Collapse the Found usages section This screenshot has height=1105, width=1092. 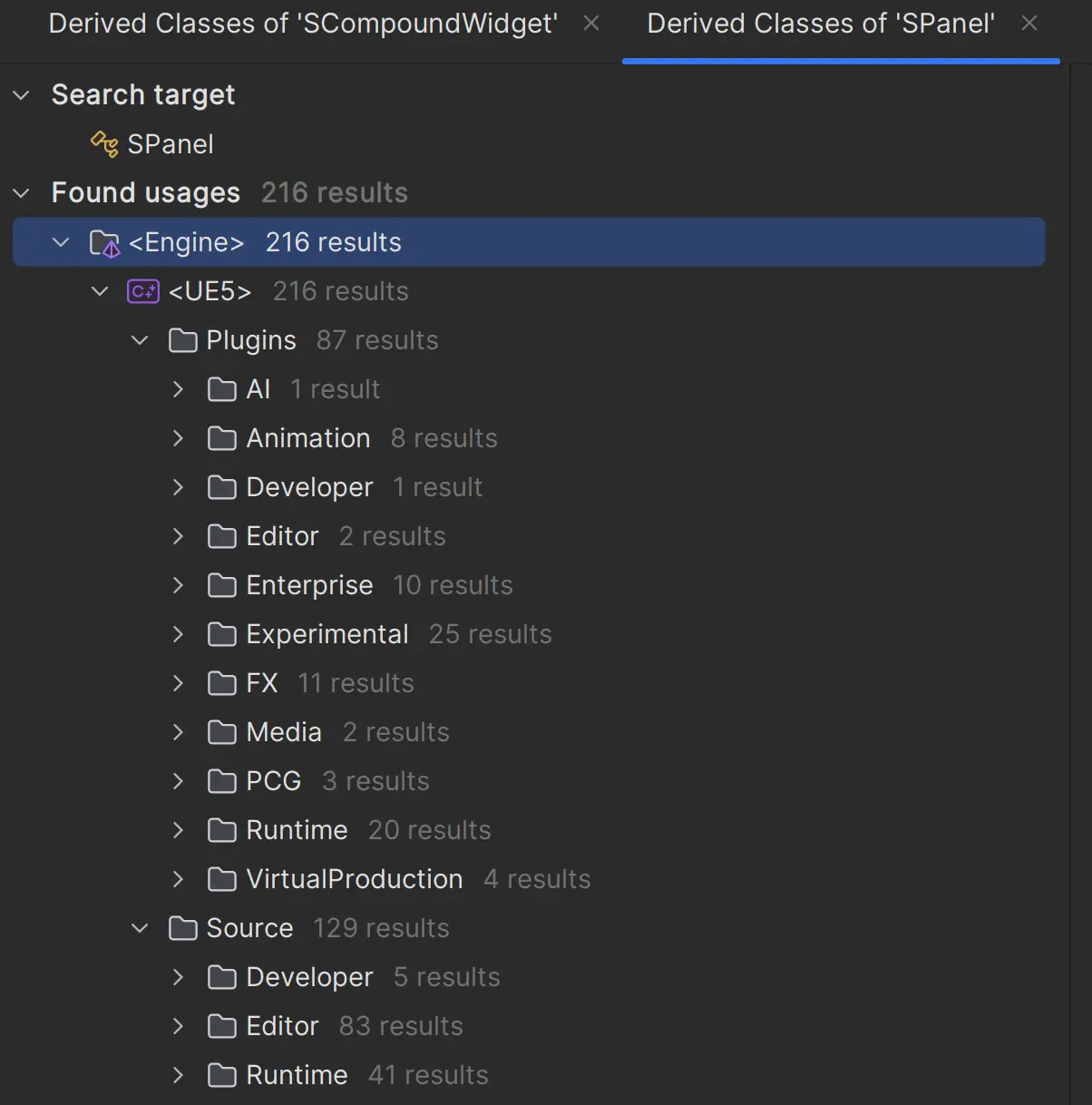pyautogui.click(x=20, y=192)
